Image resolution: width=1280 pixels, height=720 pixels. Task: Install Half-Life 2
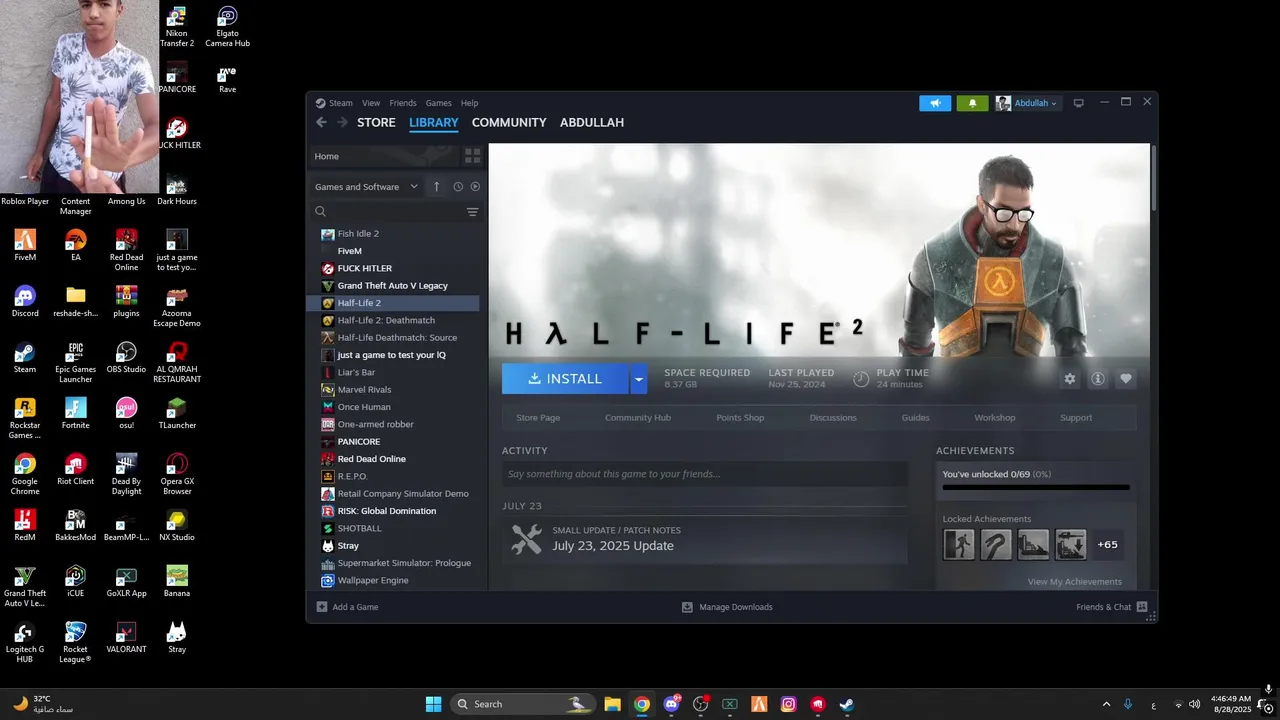(x=565, y=379)
